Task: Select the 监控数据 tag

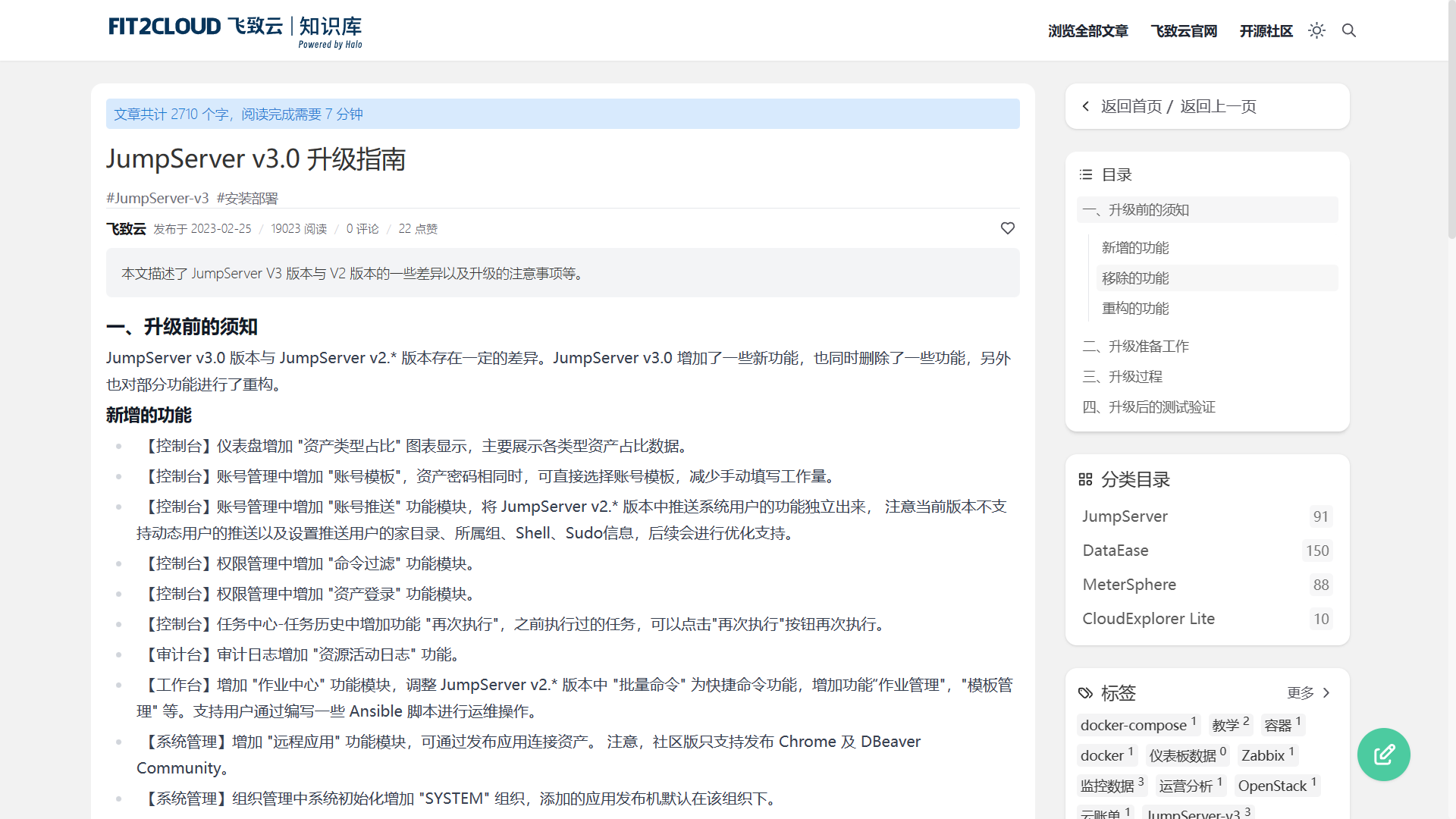Action: (x=1112, y=786)
